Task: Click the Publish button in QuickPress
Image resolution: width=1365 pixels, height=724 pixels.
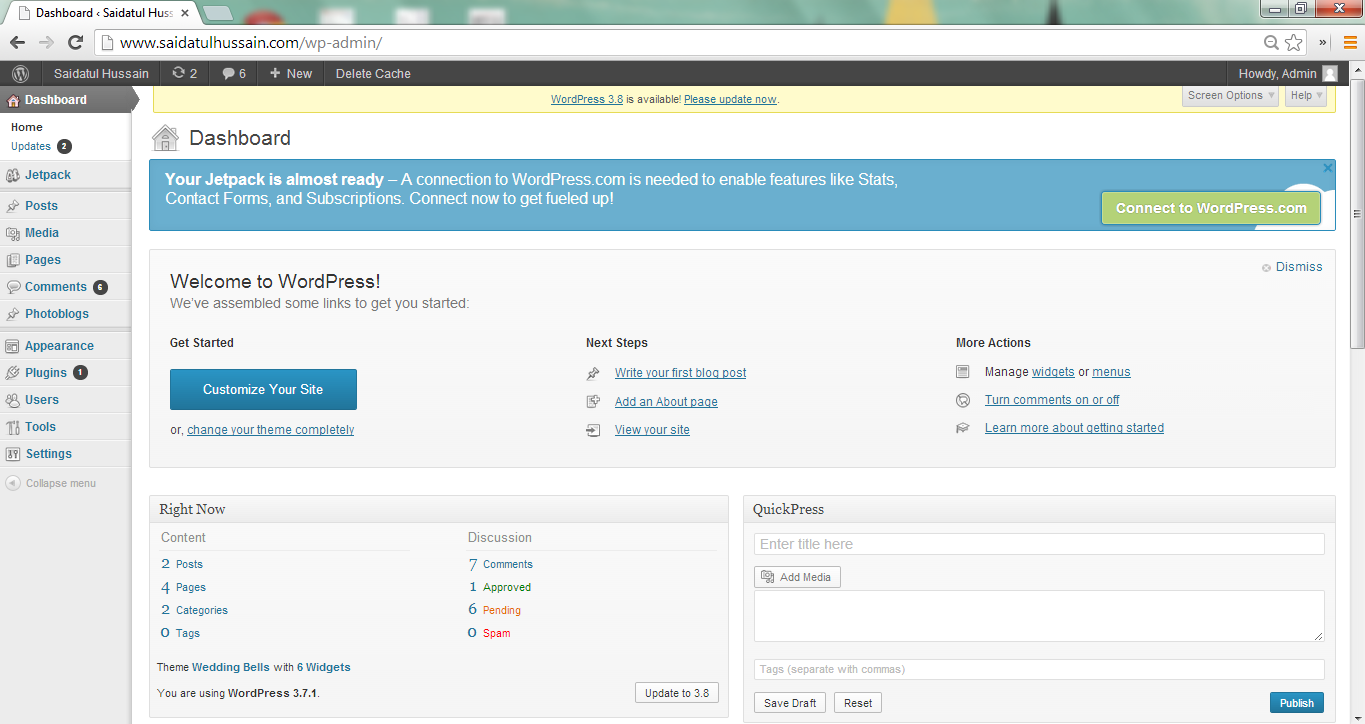Action: [1297, 703]
